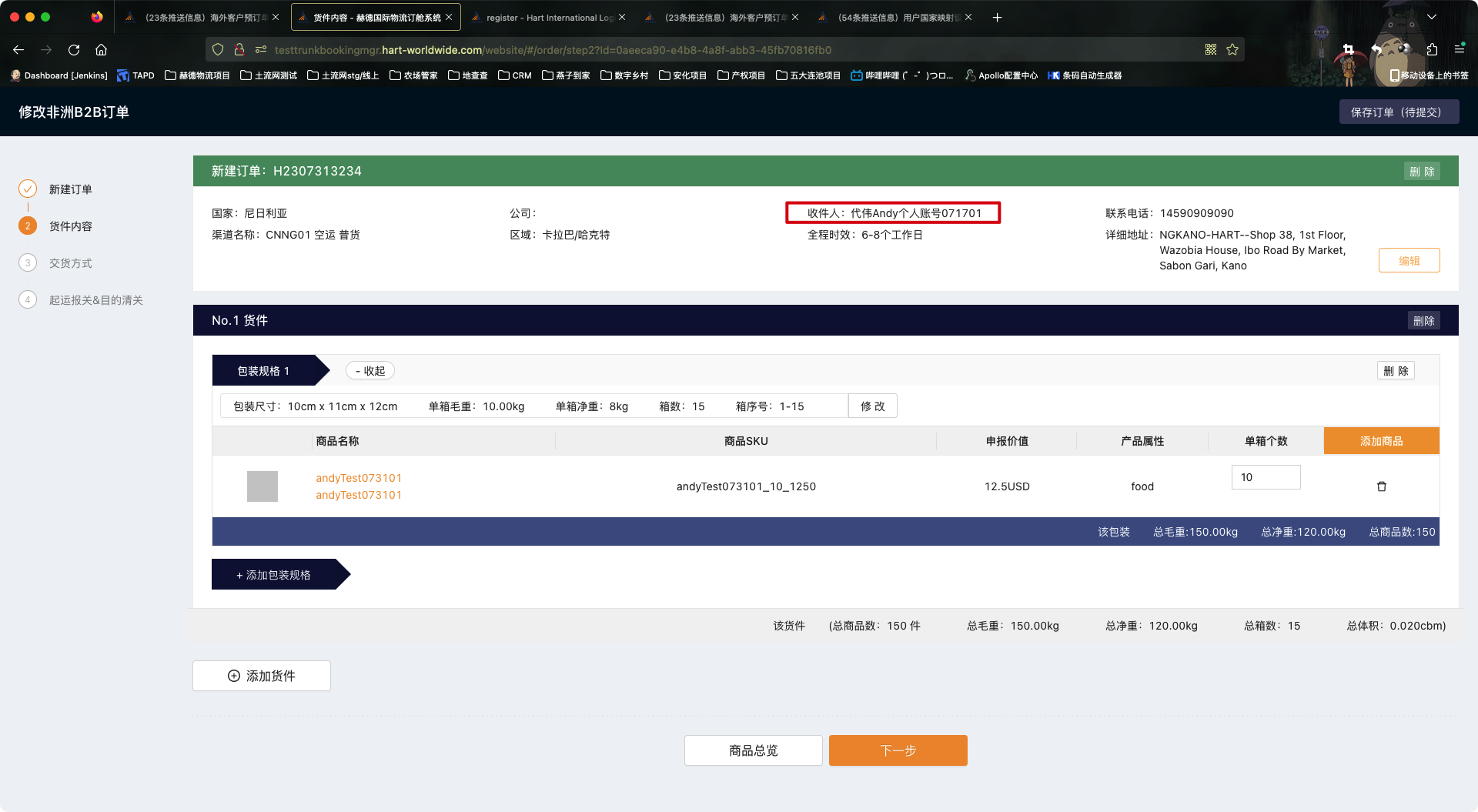
Task: Click 添加包装规格 to add package spec
Action: coord(274,575)
